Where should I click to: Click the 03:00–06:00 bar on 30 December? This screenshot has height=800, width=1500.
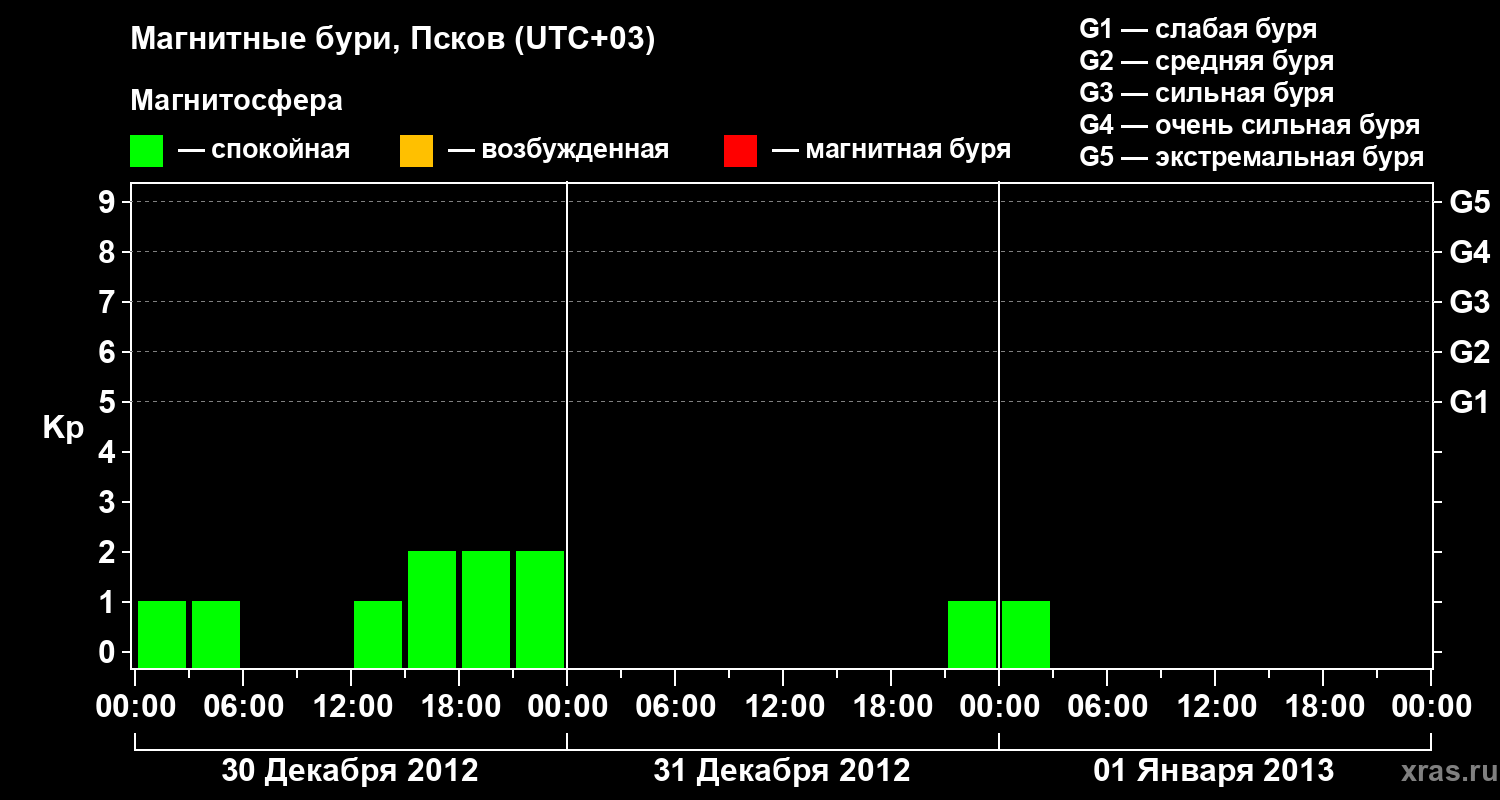pos(216,634)
